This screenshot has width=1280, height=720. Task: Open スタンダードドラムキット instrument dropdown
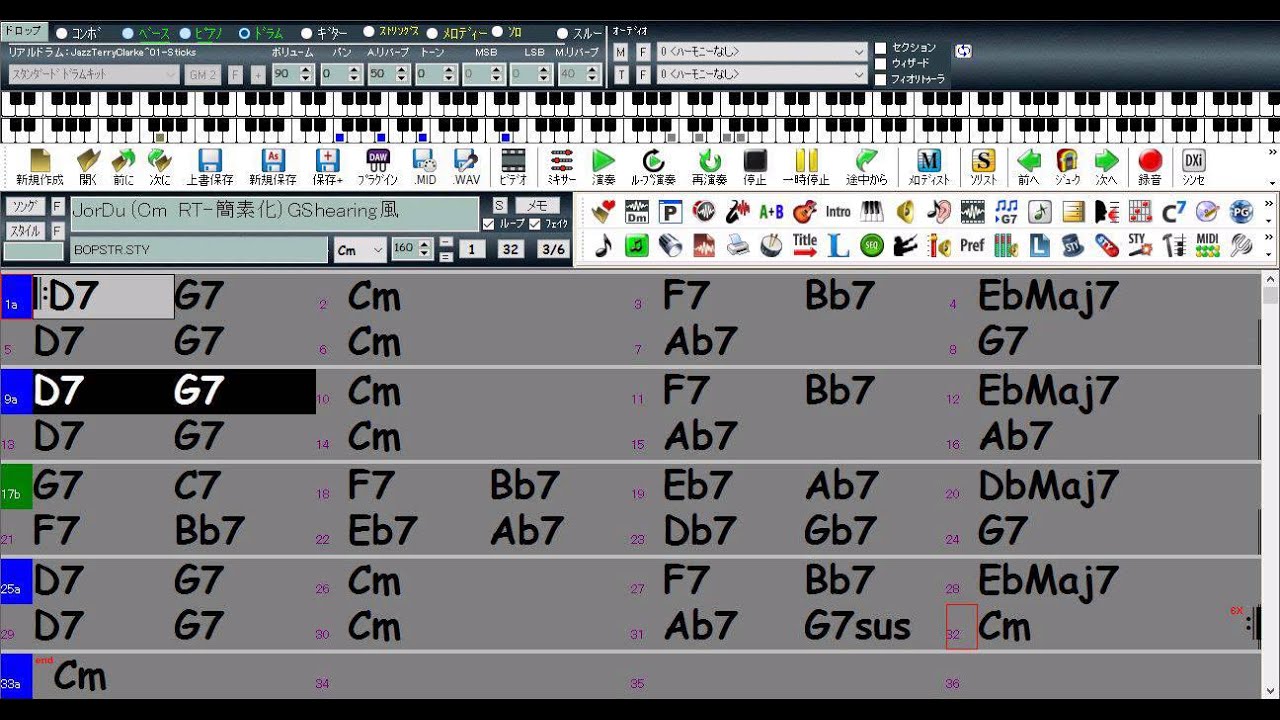94,74
